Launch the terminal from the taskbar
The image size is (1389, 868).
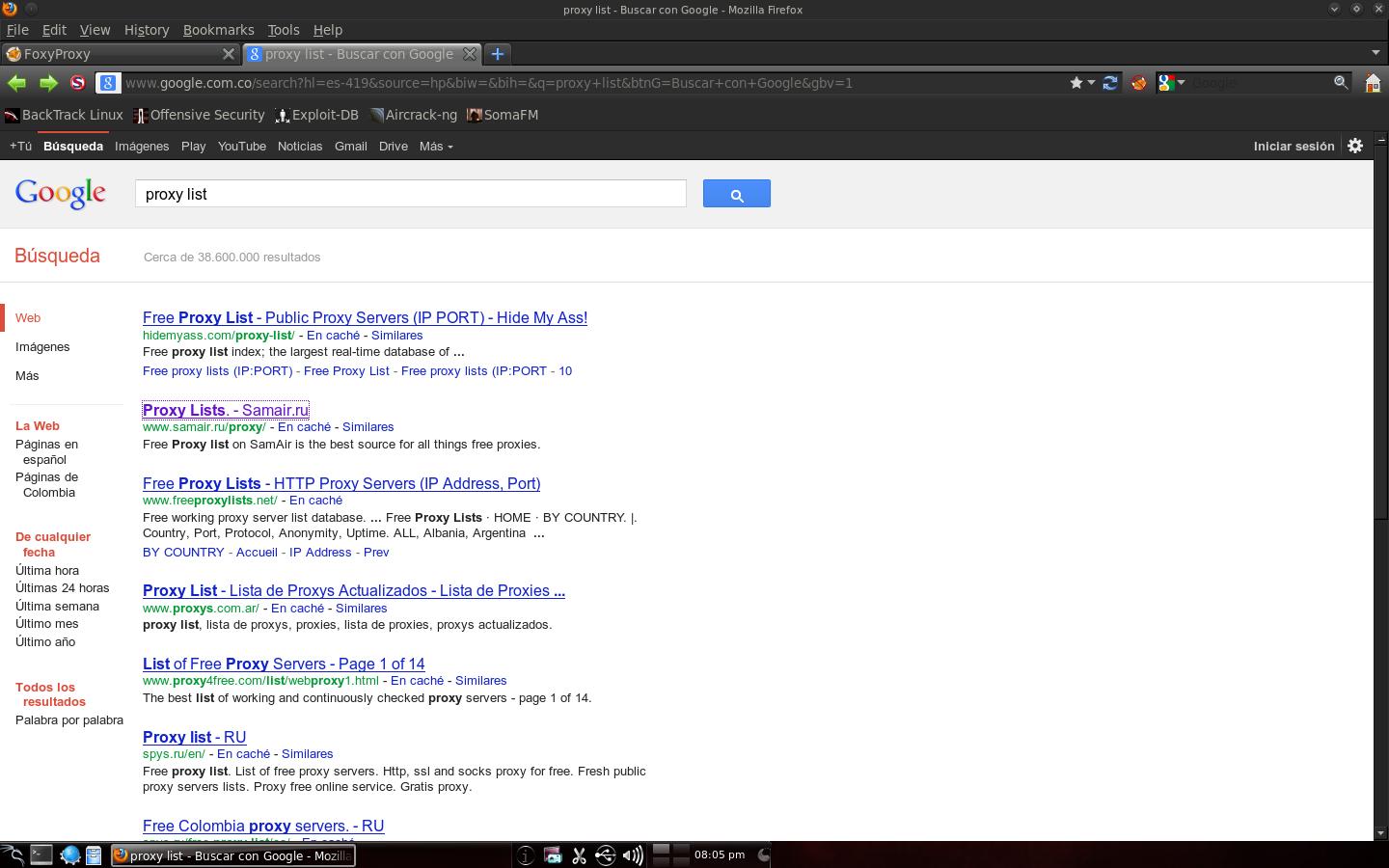click(41, 854)
